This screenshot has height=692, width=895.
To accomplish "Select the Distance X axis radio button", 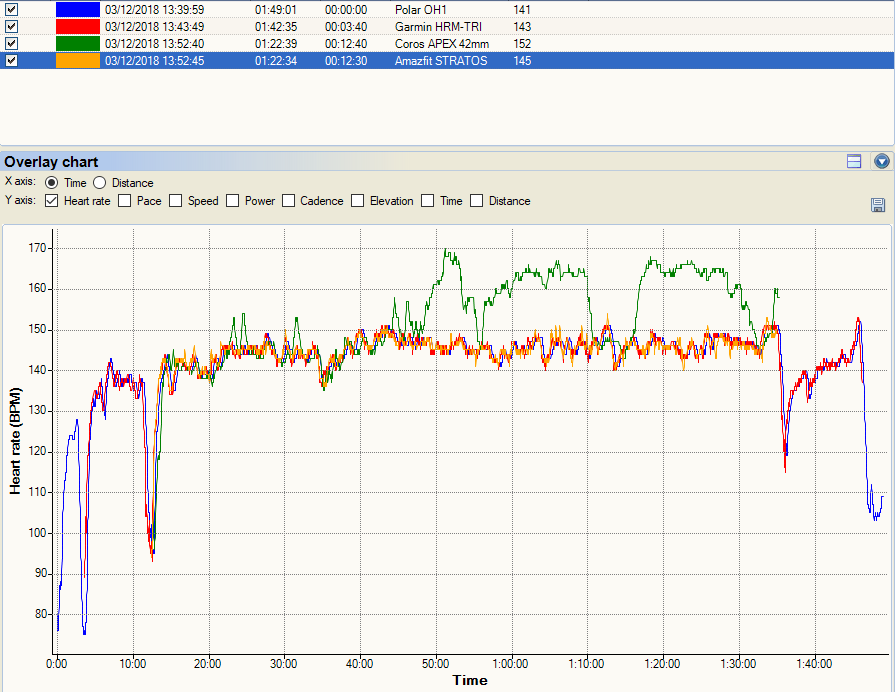I will click(x=99, y=183).
